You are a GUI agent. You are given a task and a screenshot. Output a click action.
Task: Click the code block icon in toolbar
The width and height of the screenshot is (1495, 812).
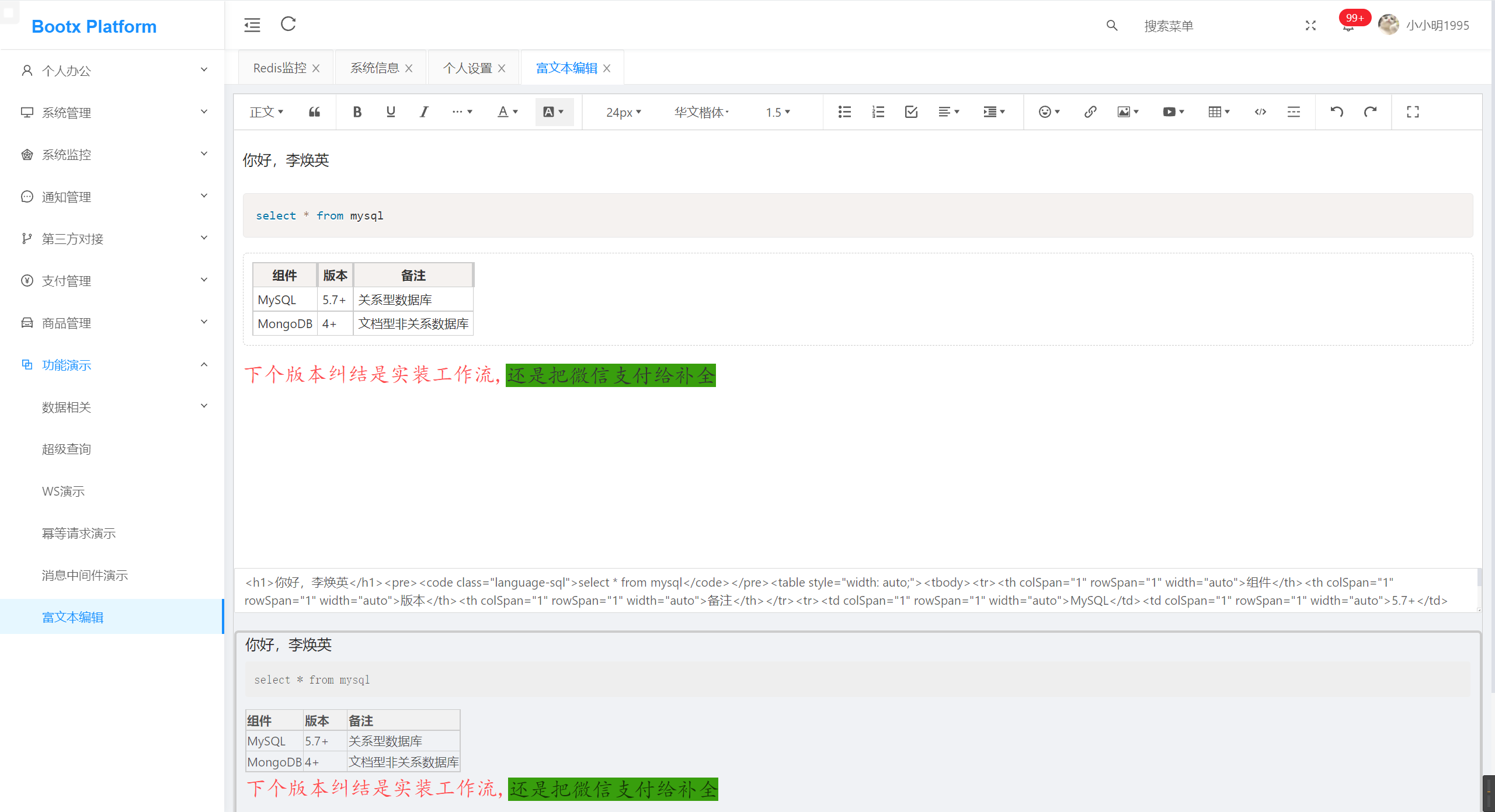(x=1260, y=112)
